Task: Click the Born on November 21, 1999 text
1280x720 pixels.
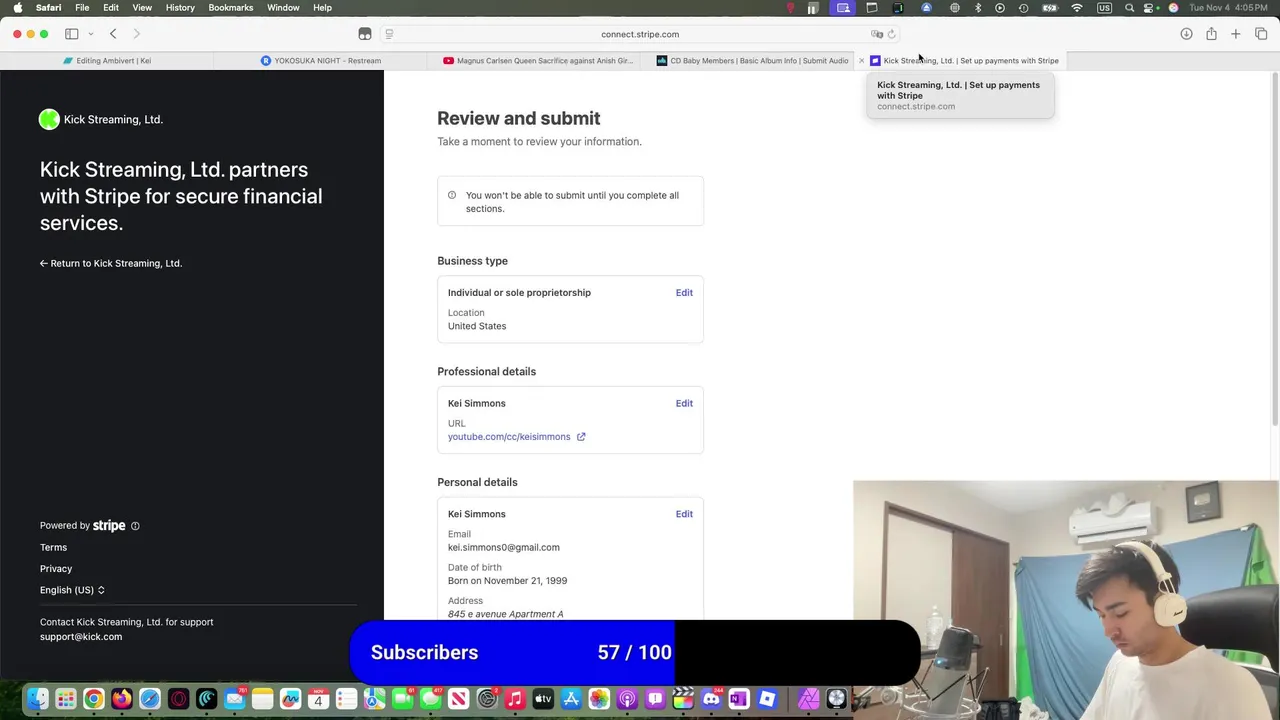Action: coord(507,581)
